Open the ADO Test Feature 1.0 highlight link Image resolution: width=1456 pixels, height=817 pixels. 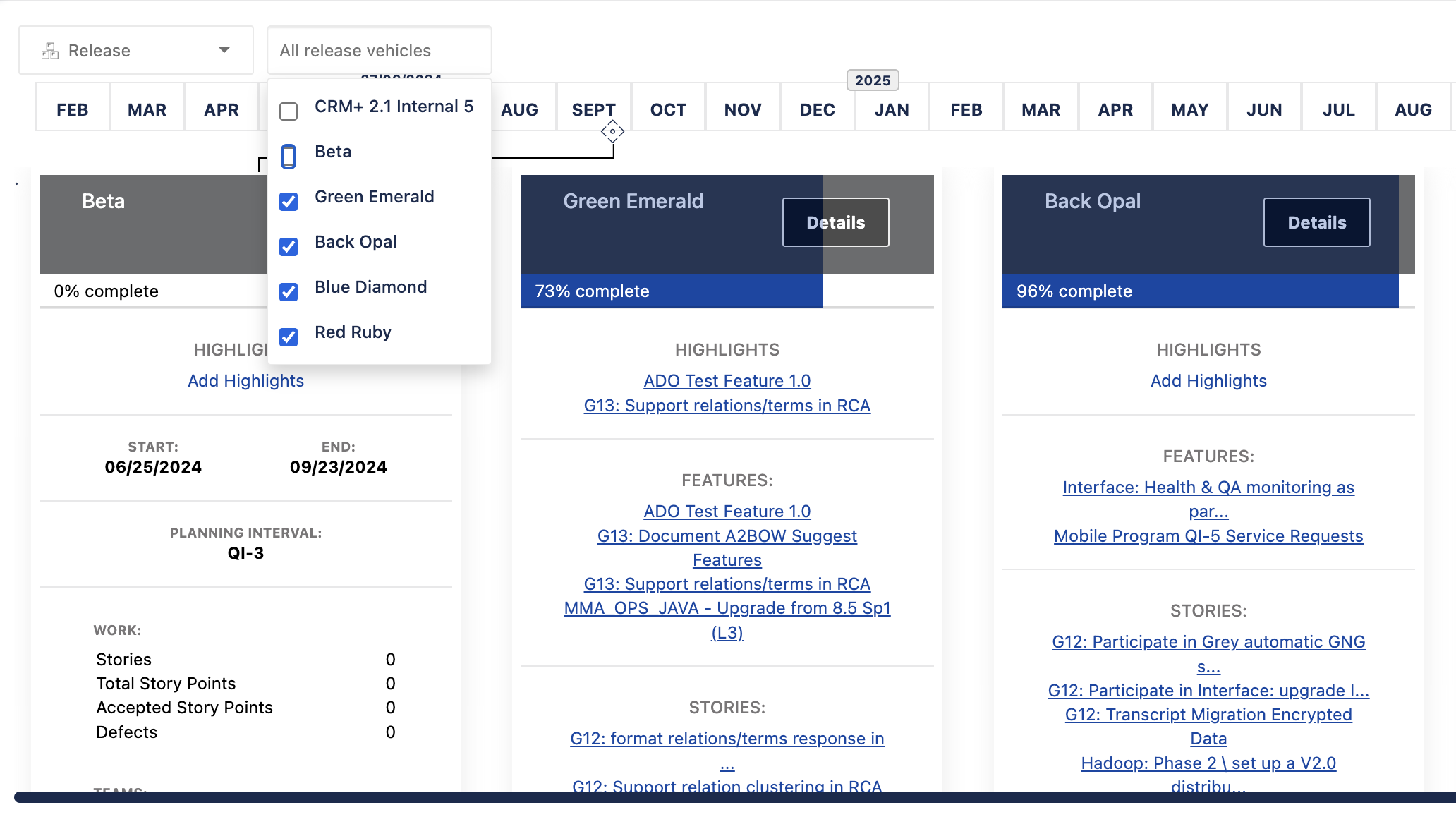(x=727, y=381)
